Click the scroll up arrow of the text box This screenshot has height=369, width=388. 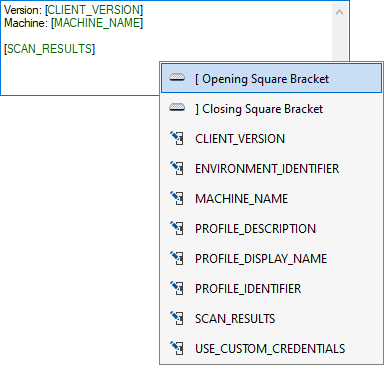(339, 12)
